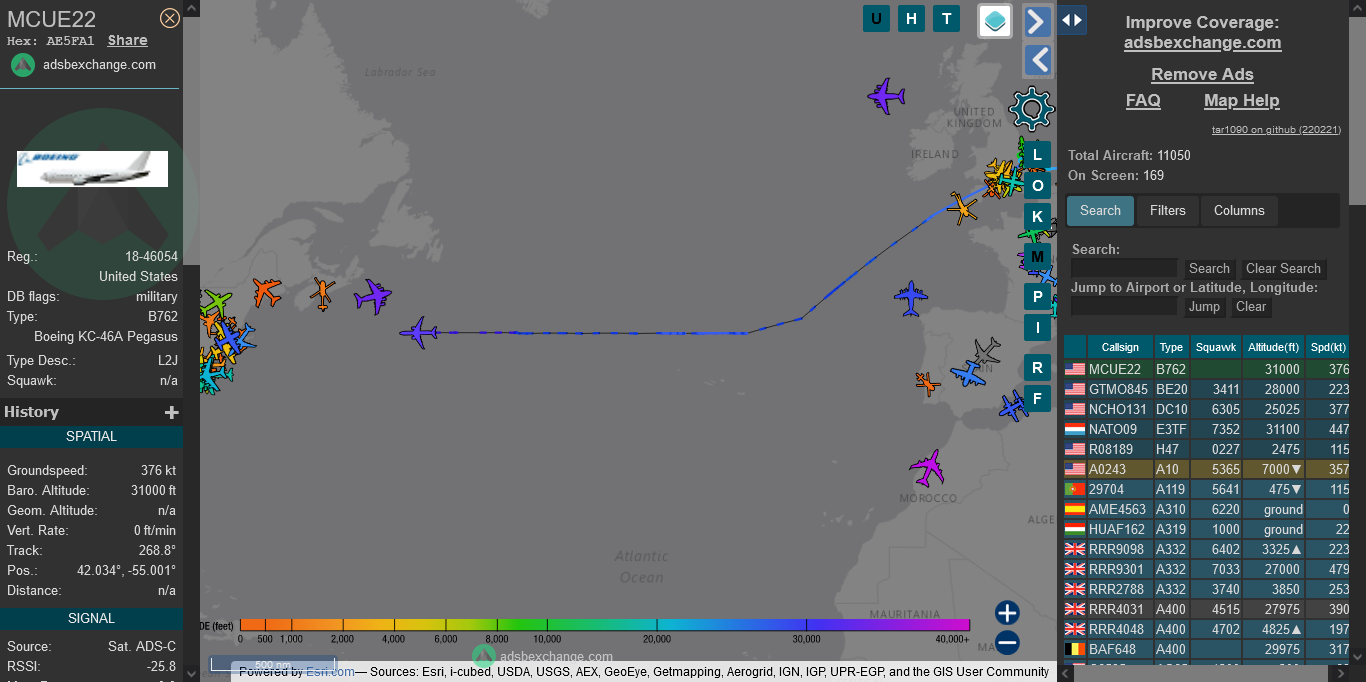Sort table by Altitude(ft) column
The width and height of the screenshot is (1366, 682).
pyautogui.click(x=1272, y=347)
